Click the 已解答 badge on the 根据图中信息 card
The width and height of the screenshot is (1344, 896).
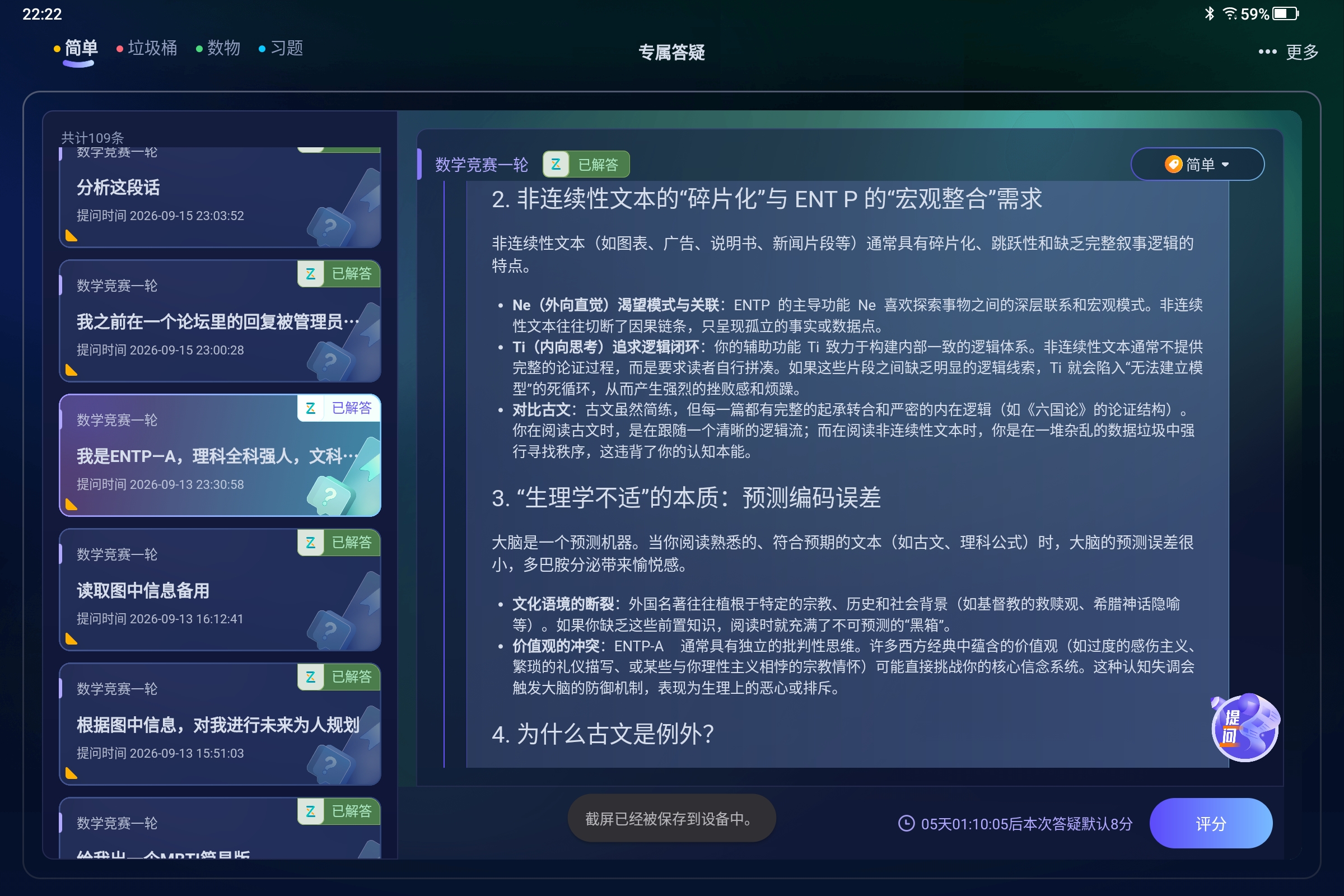pos(339,676)
